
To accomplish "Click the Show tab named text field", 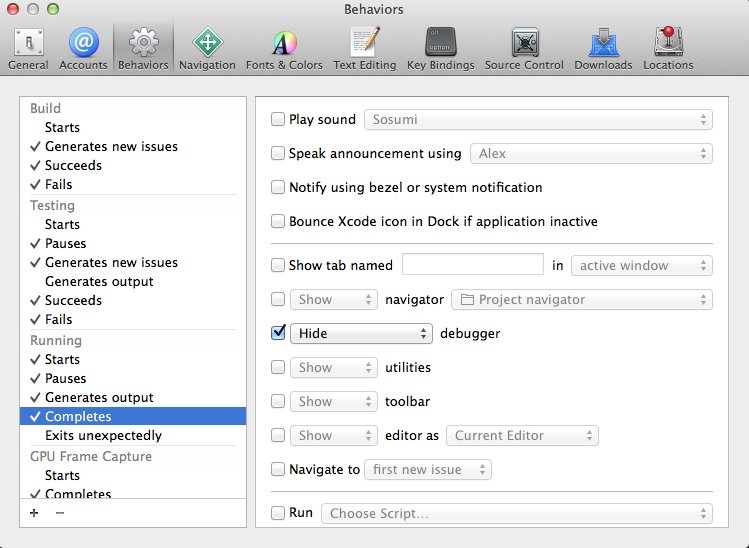I will coord(473,264).
